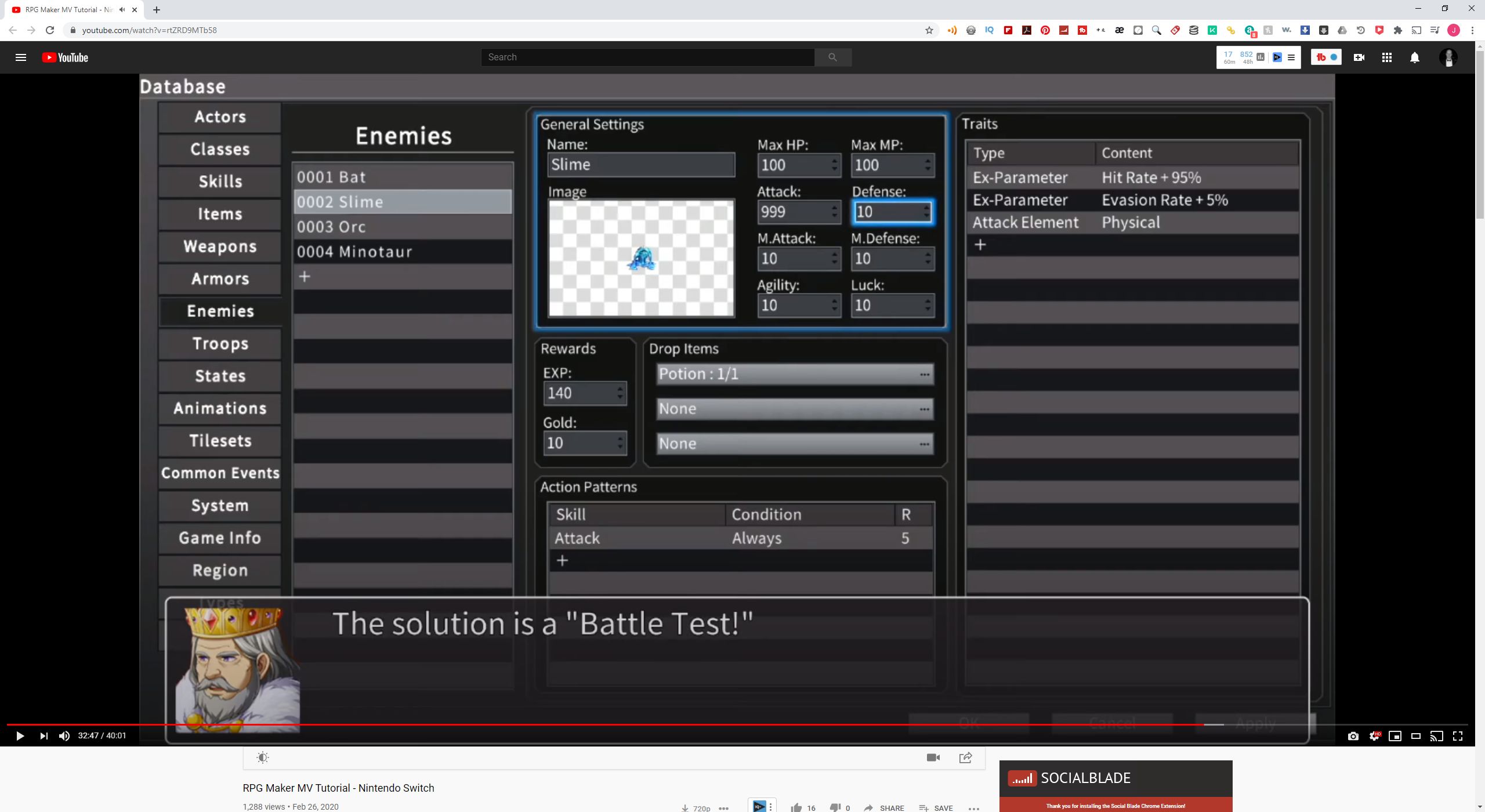
Task: Open the YouTube guide hamburger menu
Action: [21, 57]
